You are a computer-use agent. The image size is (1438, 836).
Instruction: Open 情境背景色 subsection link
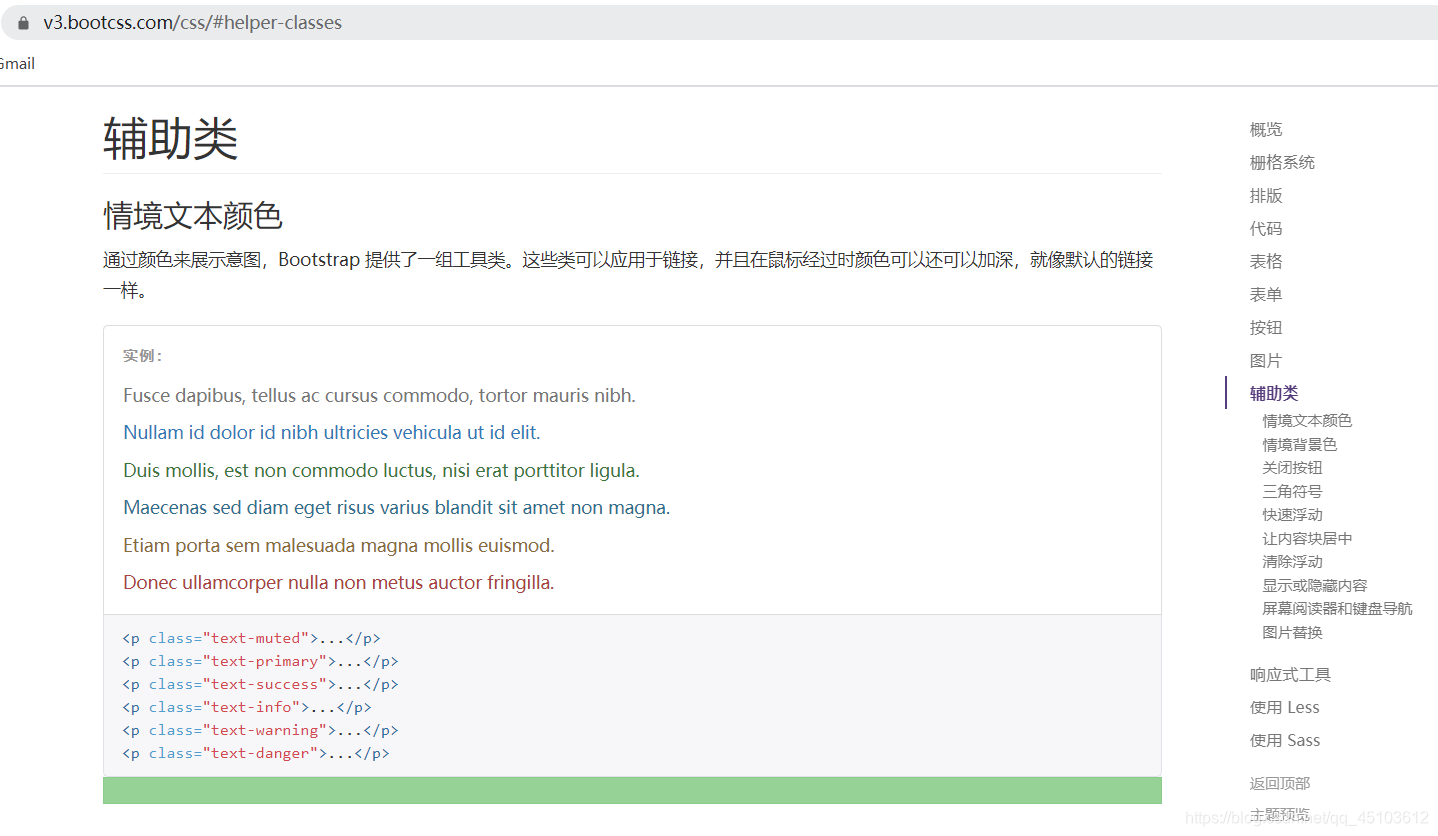click(1300, 444)
